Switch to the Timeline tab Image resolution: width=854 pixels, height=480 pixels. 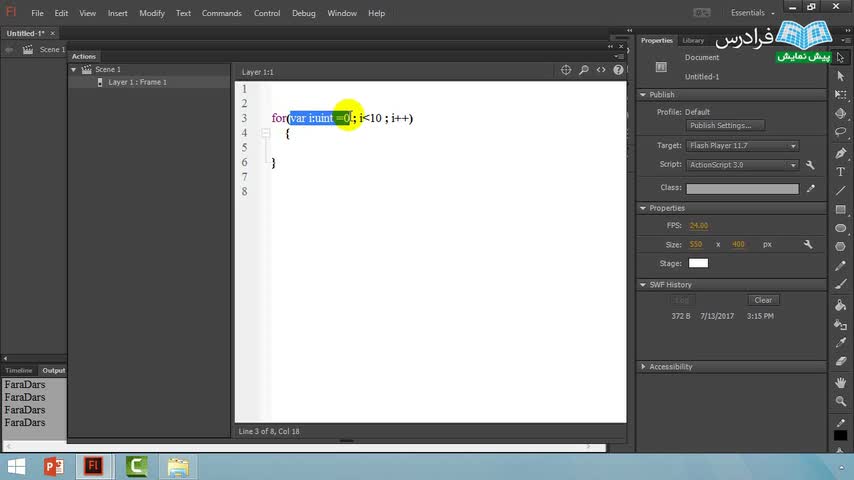tap(19, 370)
